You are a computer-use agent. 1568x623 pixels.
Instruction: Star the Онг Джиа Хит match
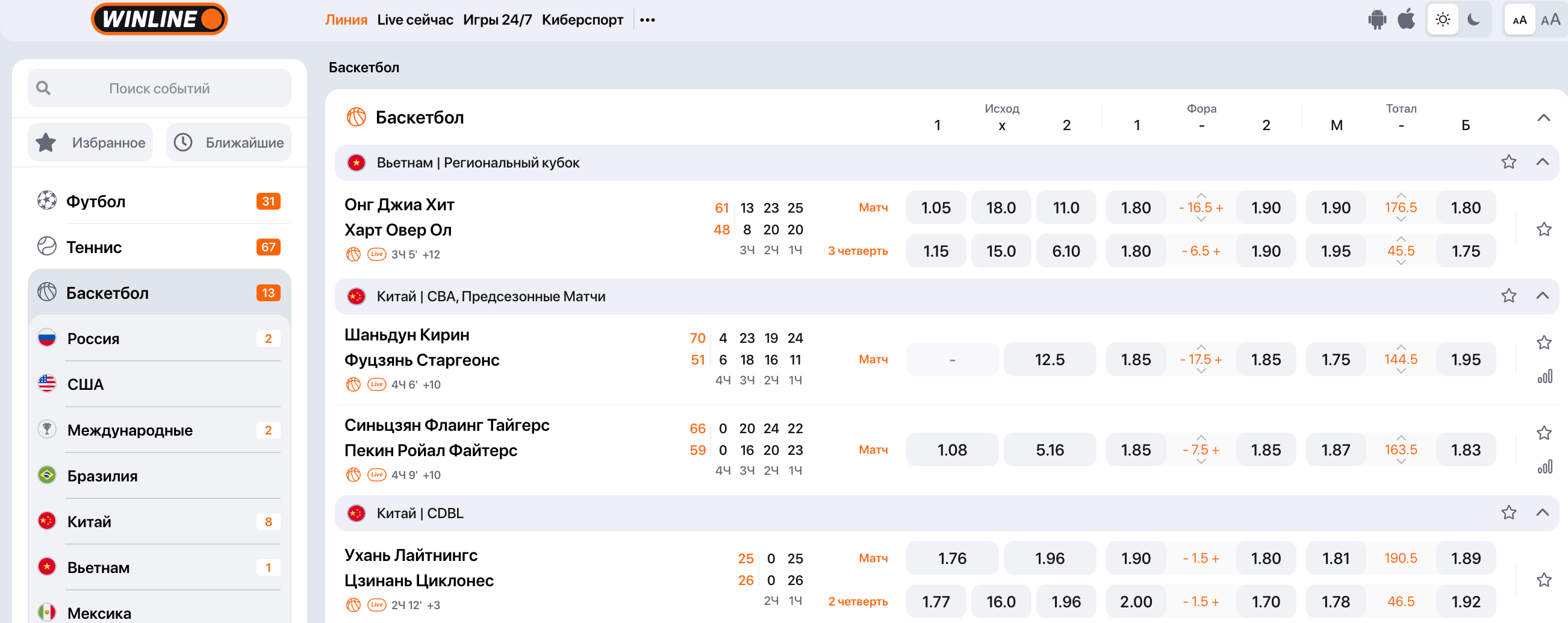point(1544,230)
